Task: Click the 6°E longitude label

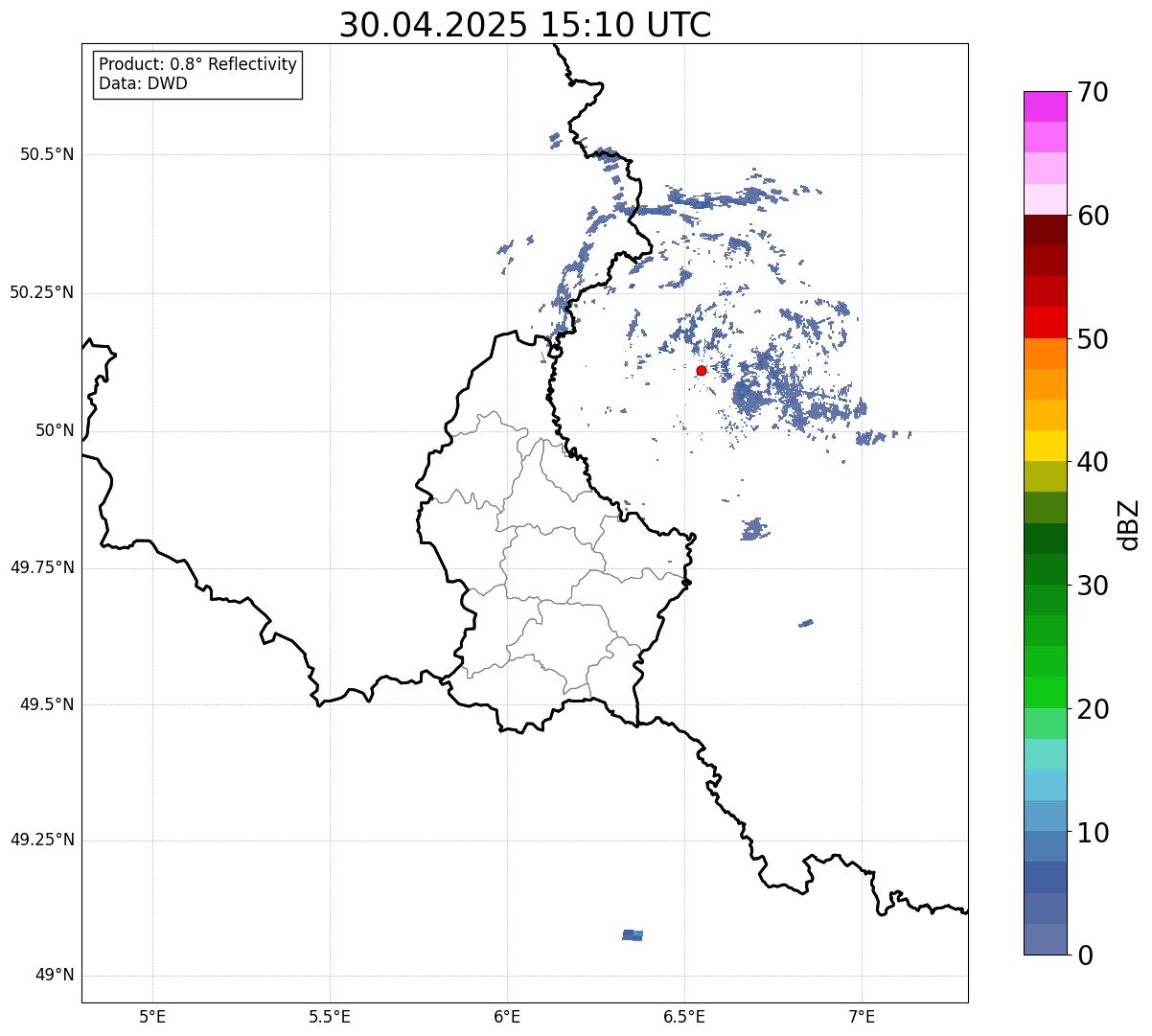Action: pos(507,1016)
